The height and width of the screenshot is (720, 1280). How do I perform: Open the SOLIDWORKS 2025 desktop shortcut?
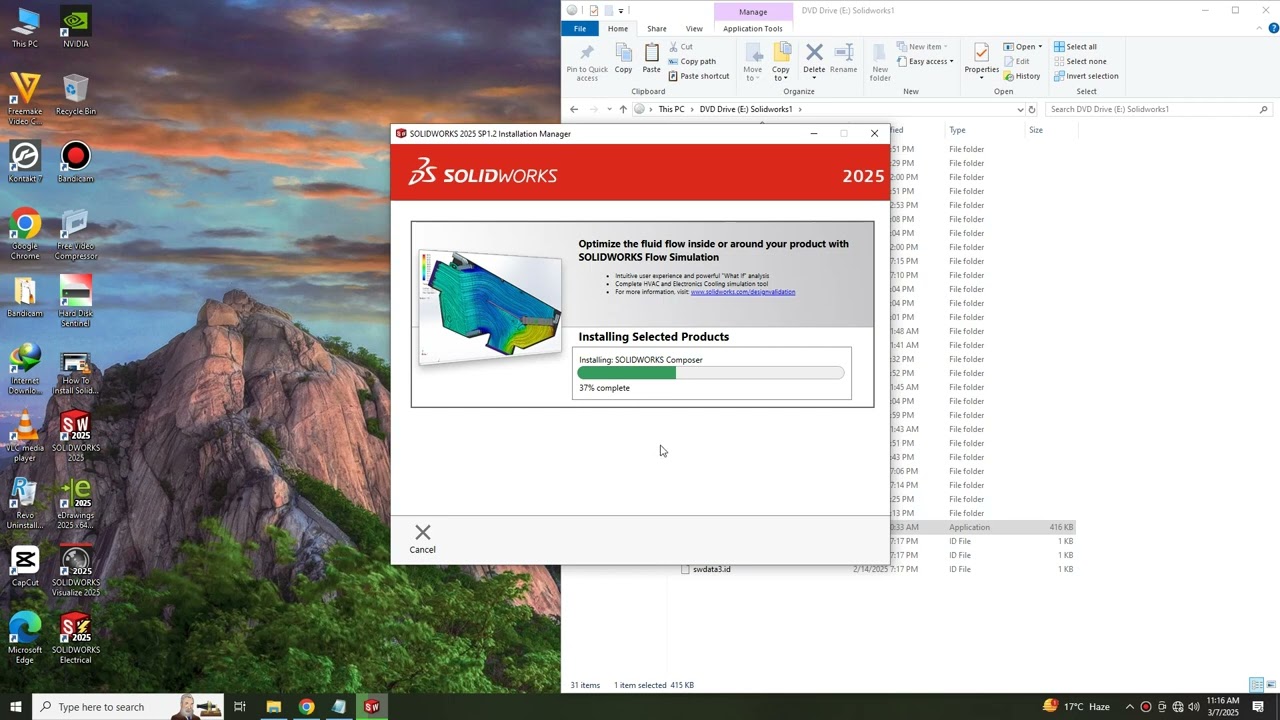(76, 436)
